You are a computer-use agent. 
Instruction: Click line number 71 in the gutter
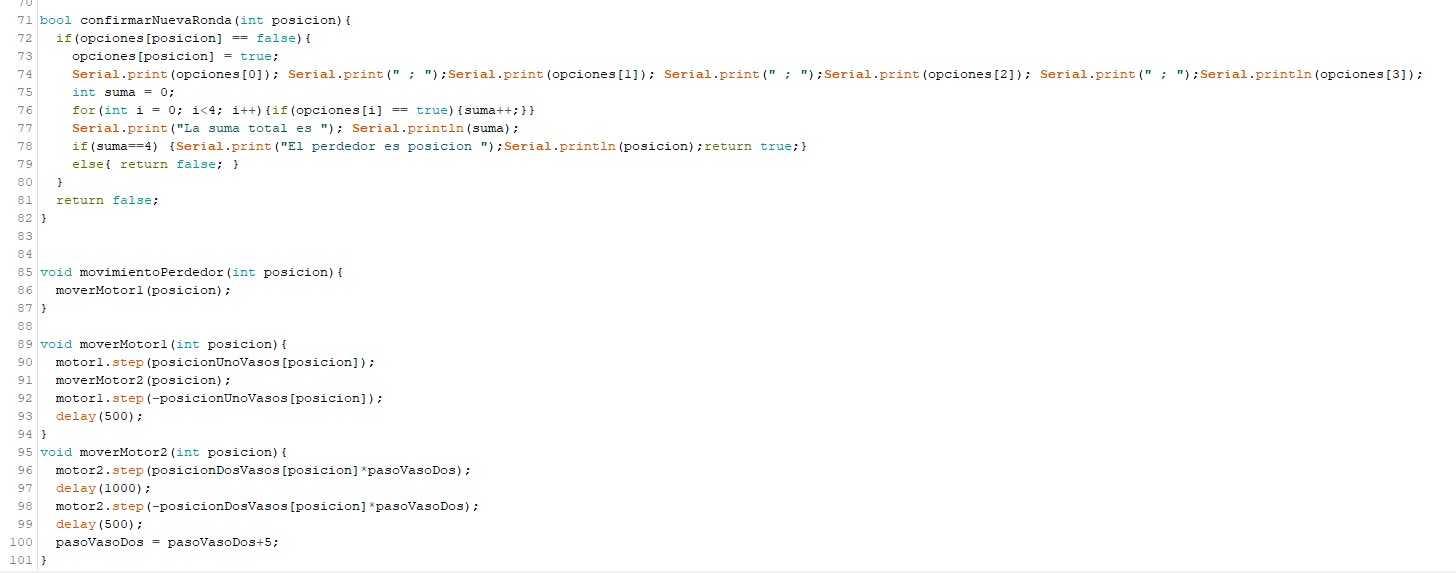tap(24, 20)
